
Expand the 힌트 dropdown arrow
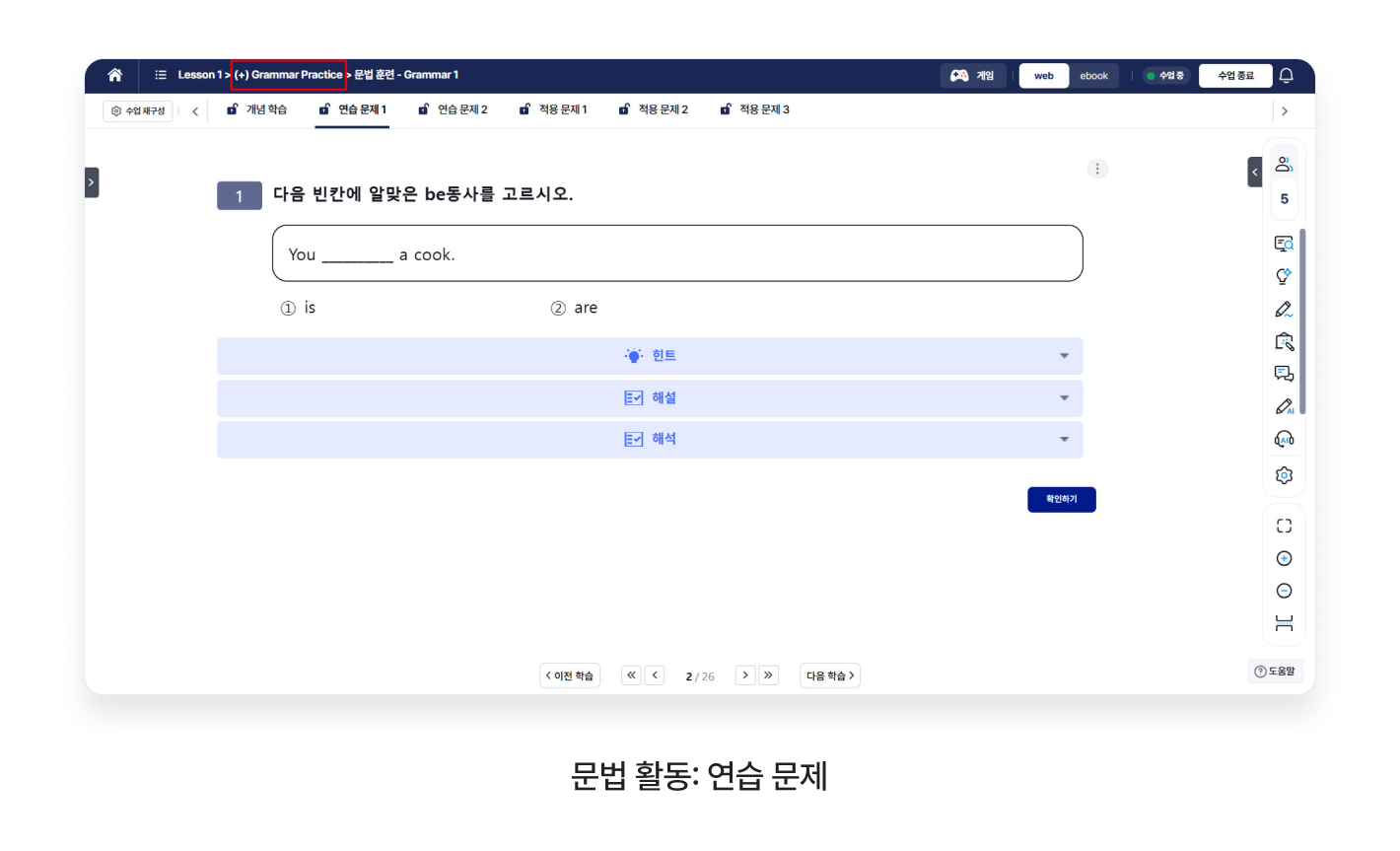(x=1065, y=356)
